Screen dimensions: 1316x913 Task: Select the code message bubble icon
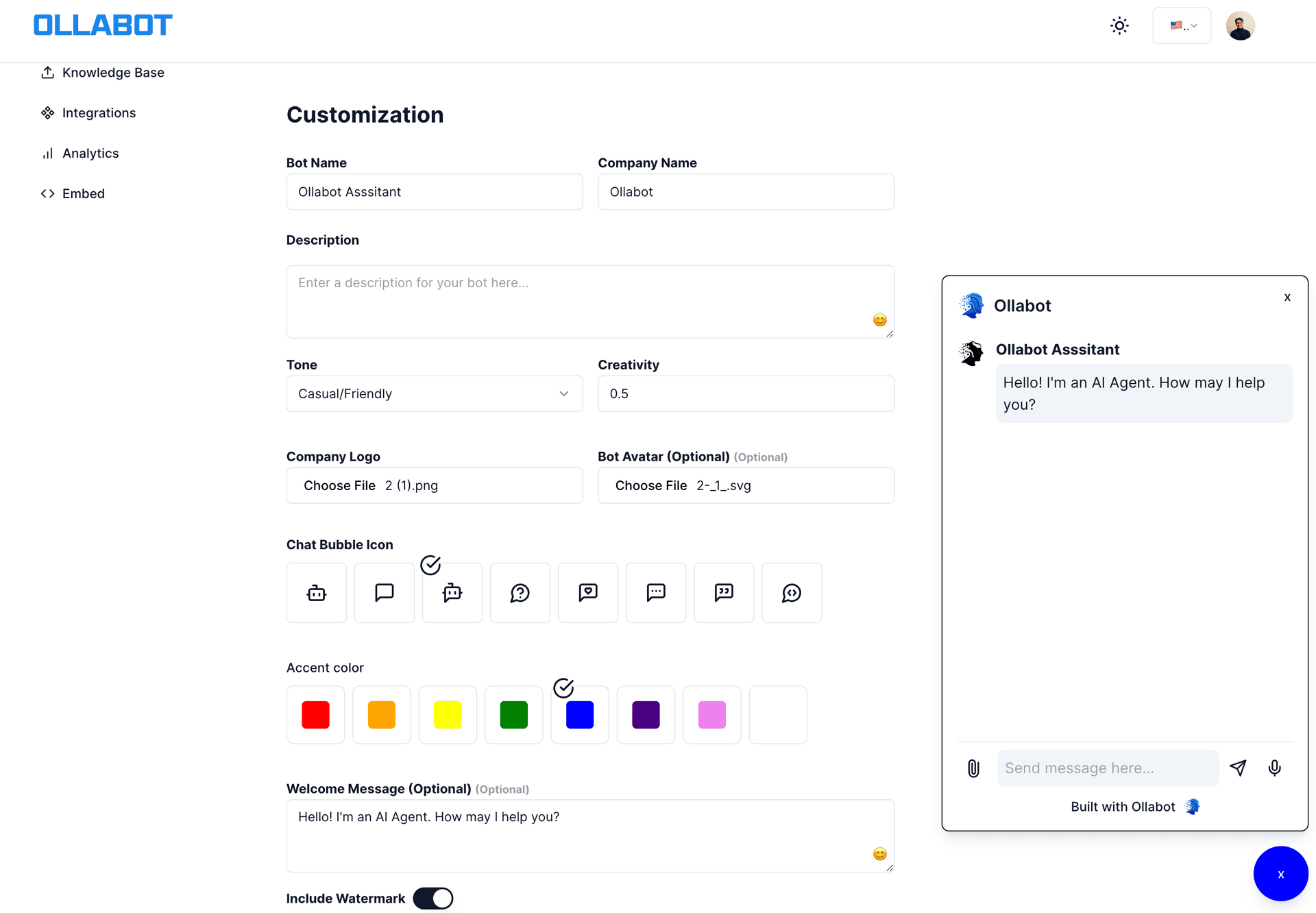pyautogui.click(x=792, y=593)
